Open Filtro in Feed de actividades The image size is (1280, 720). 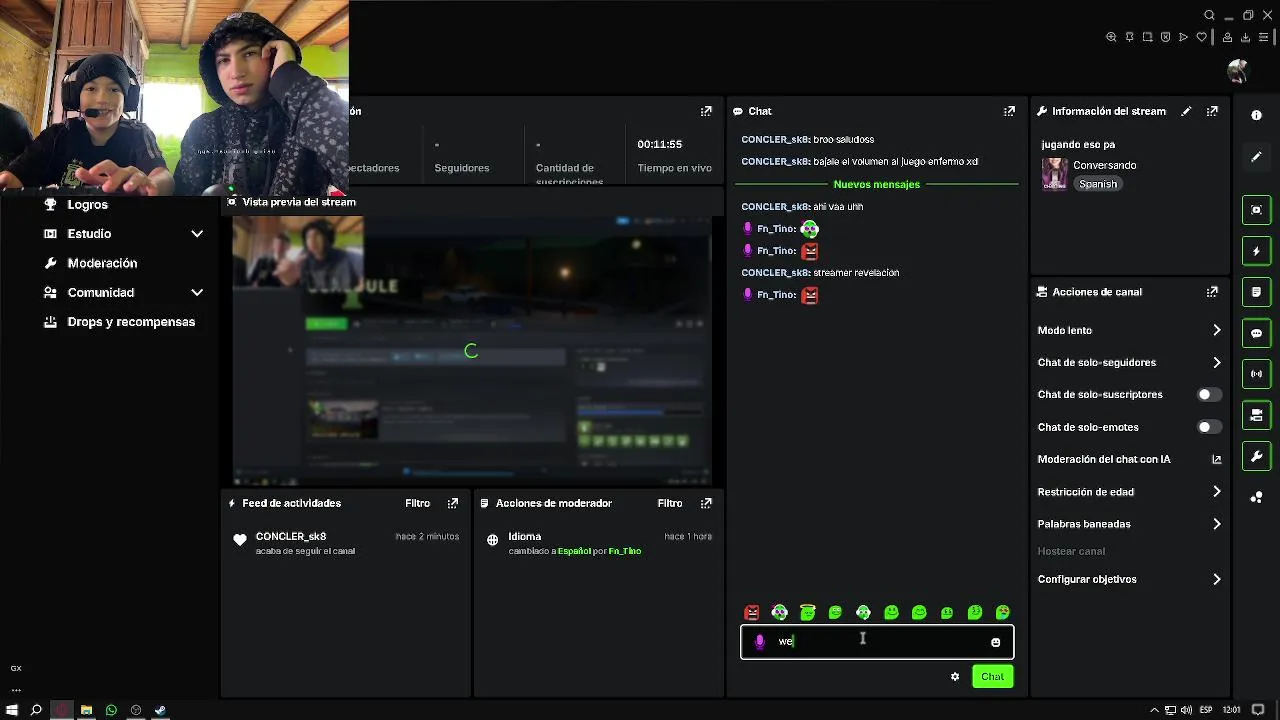(417, 503)
